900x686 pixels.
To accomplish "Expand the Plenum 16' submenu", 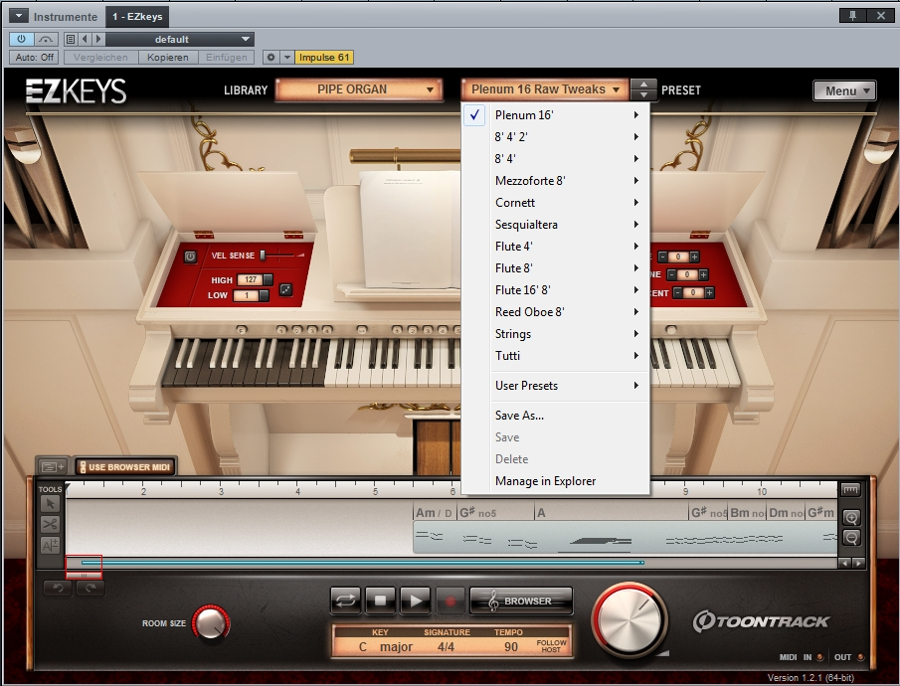I will tap(556, 115).
